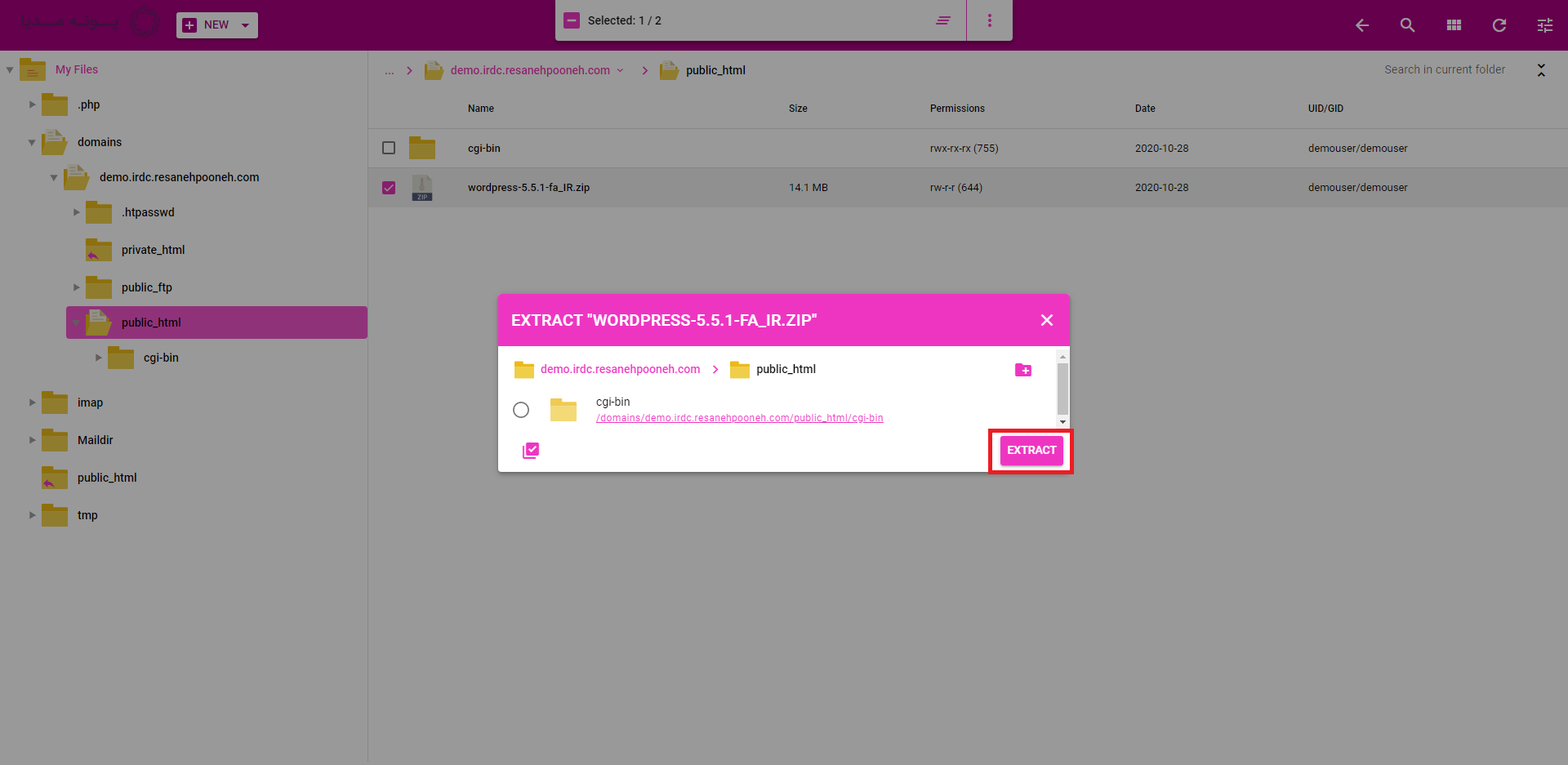Screen dimensions: 1568x765
Task: Click the Maildir folder icon in tree
Action: [x=55, y=440]
